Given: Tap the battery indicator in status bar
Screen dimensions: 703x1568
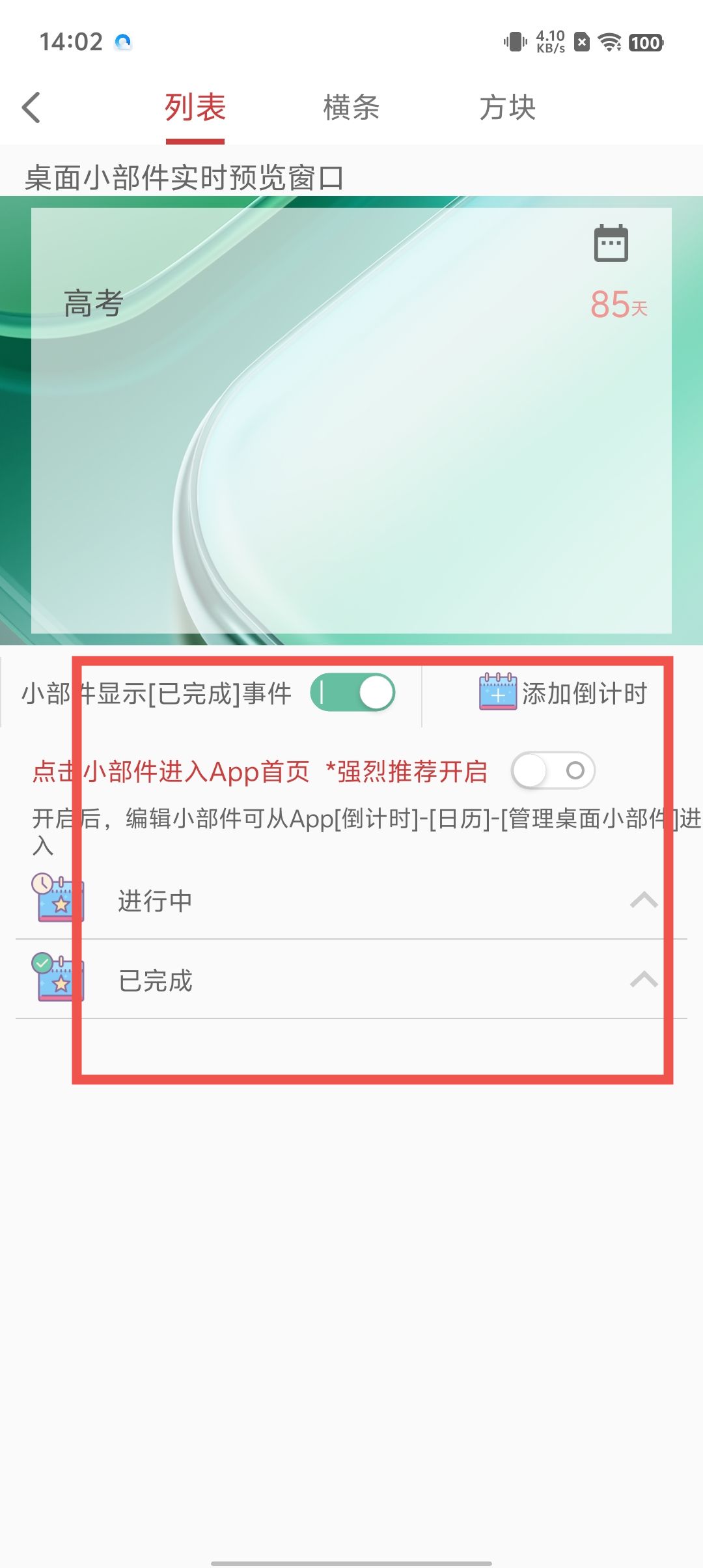Looking at the screenshot, I should pos(646,43).
